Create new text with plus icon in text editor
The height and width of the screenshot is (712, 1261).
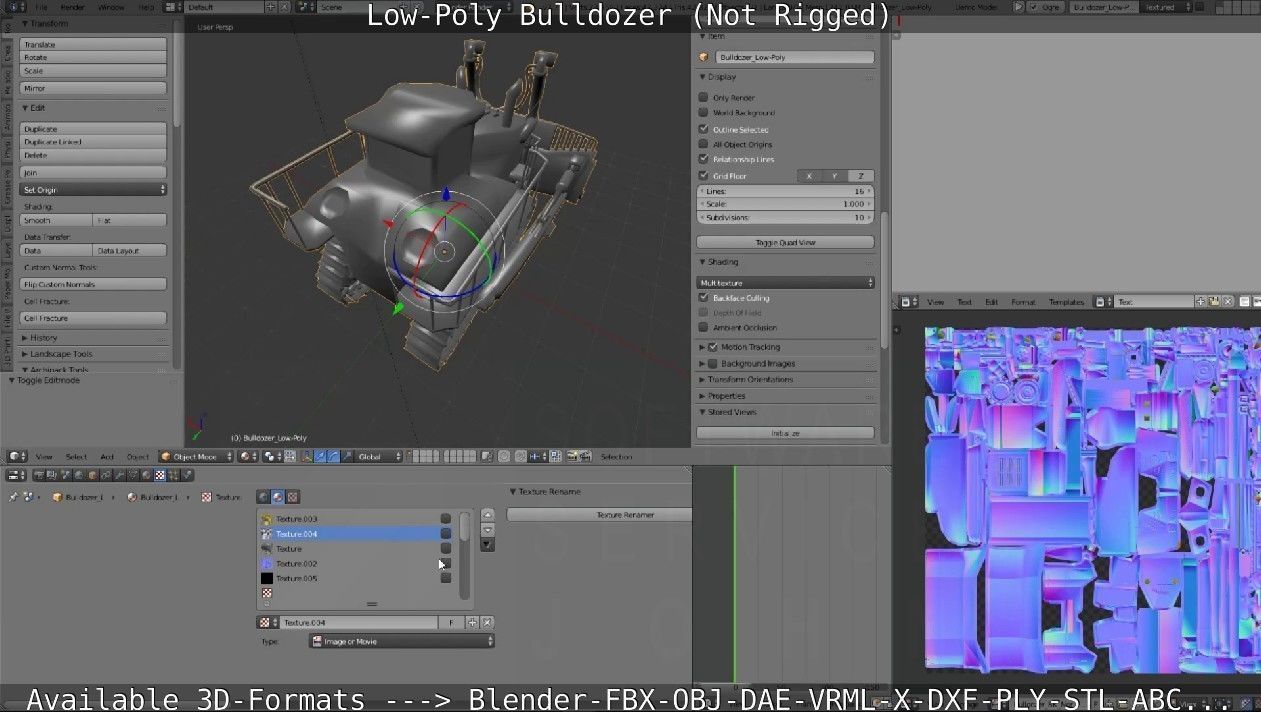click(x=1201, y=301)
